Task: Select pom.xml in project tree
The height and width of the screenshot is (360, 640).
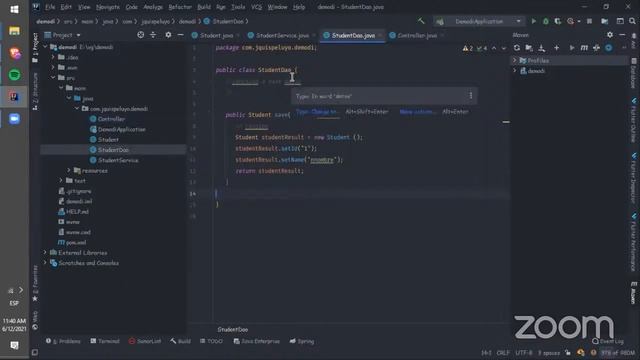Action: click(76, 242)
